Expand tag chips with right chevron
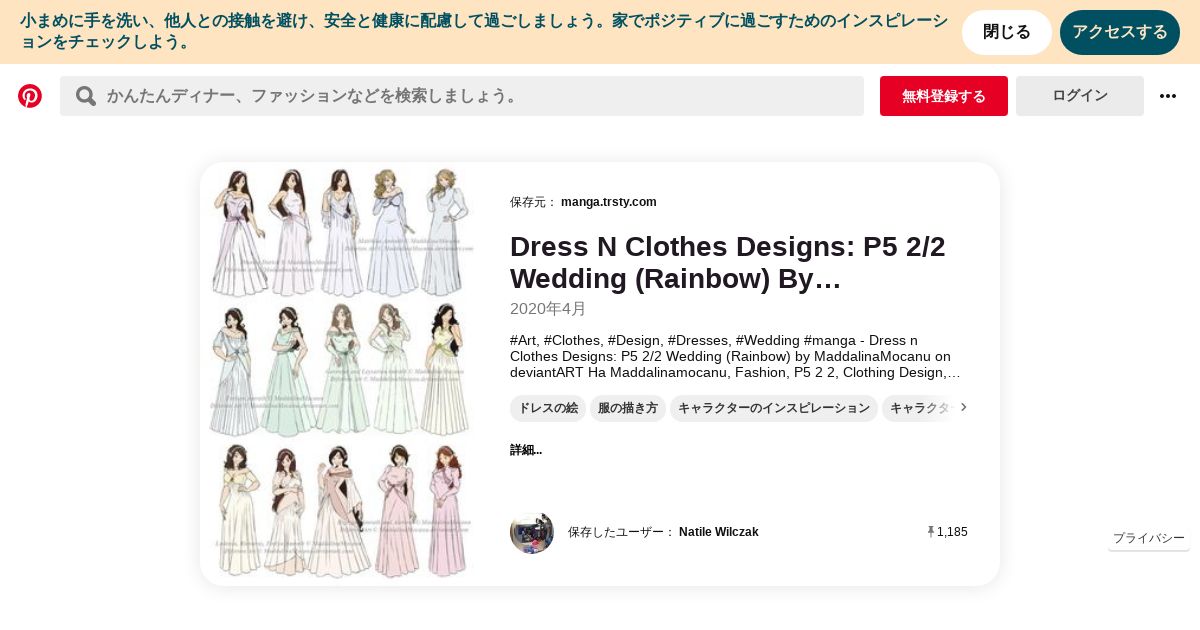Image resolution: width=1200 pixels, height=630 pixels. [964, 408]
